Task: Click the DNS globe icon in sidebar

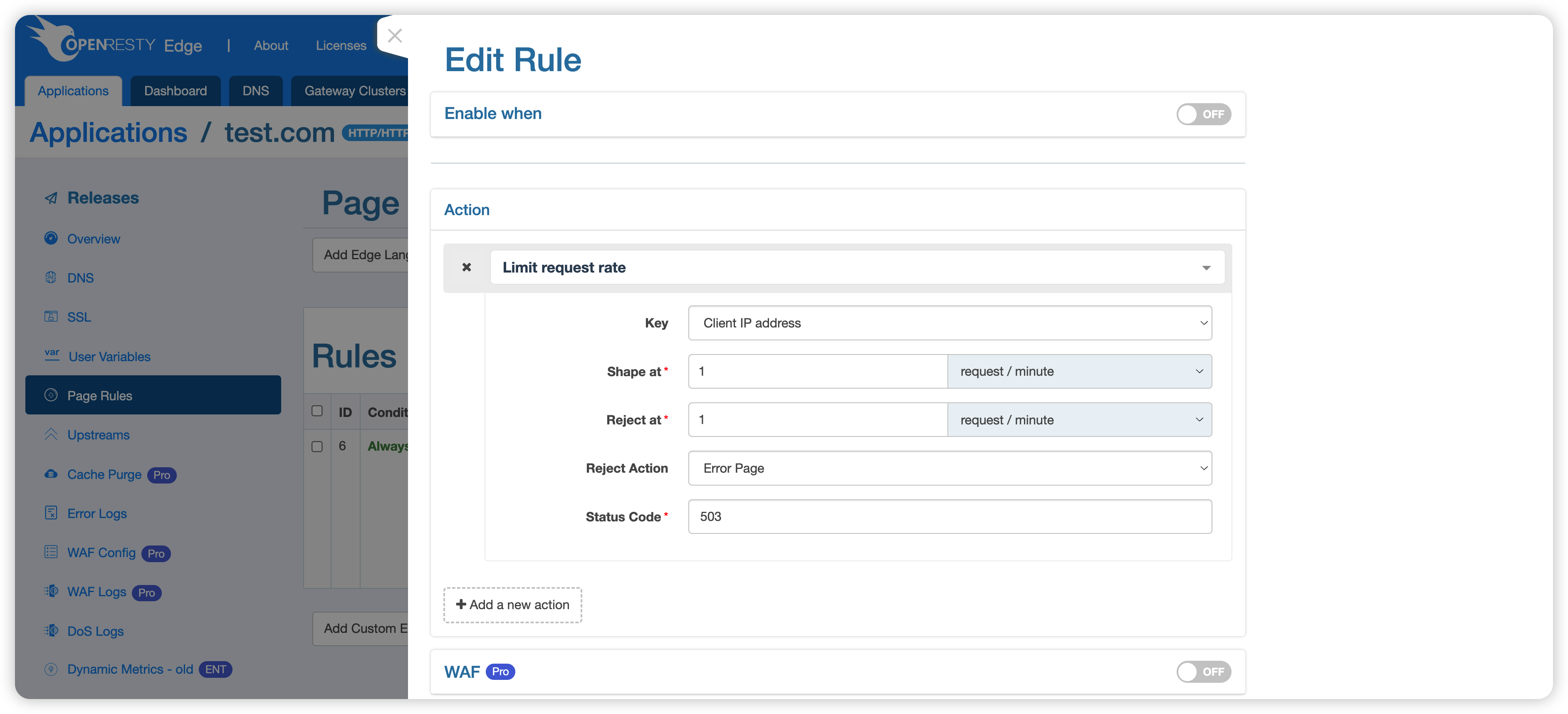Action: pyautogui.click(x=51, y=278)
